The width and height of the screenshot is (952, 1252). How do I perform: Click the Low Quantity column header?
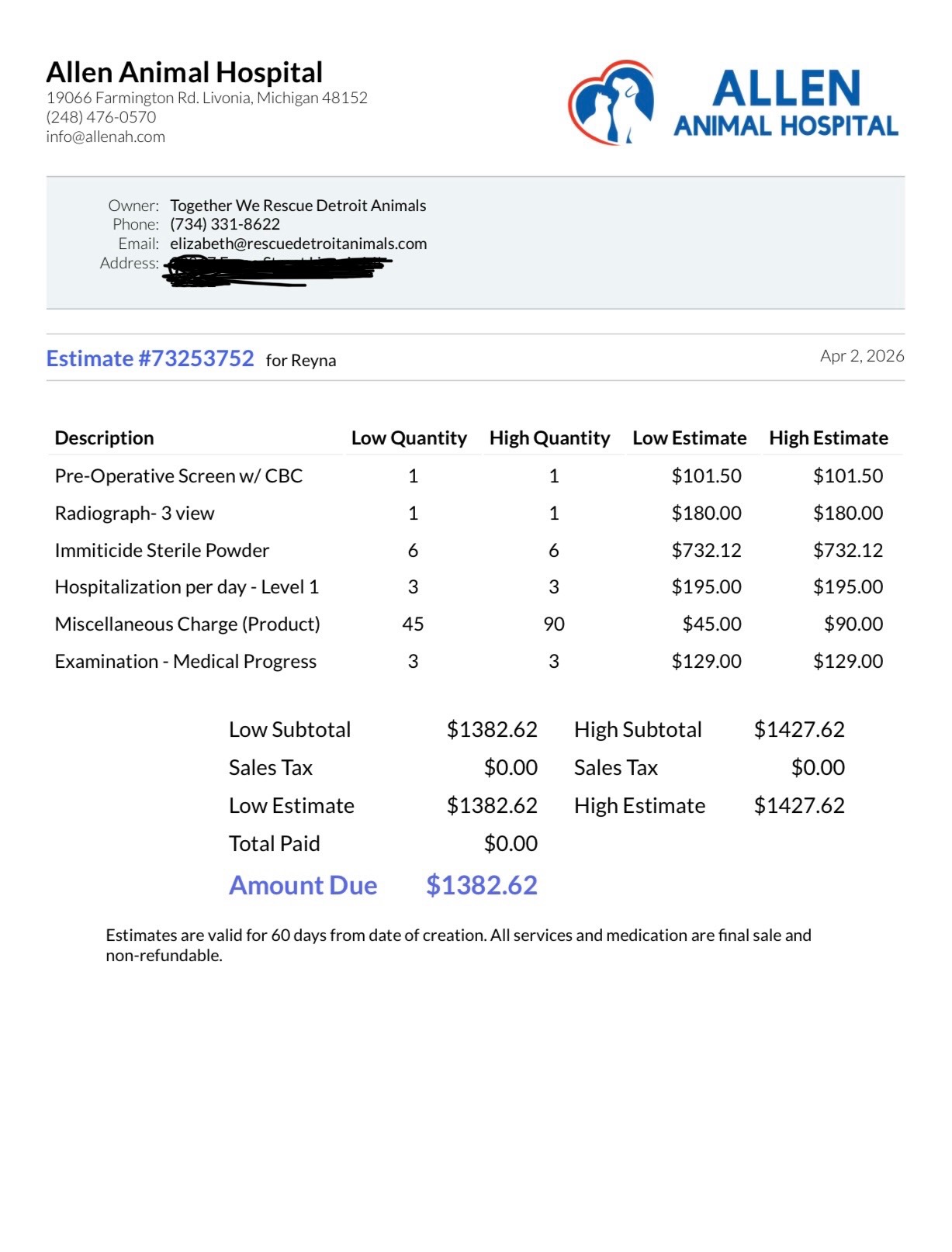click(x=409, y=438)
